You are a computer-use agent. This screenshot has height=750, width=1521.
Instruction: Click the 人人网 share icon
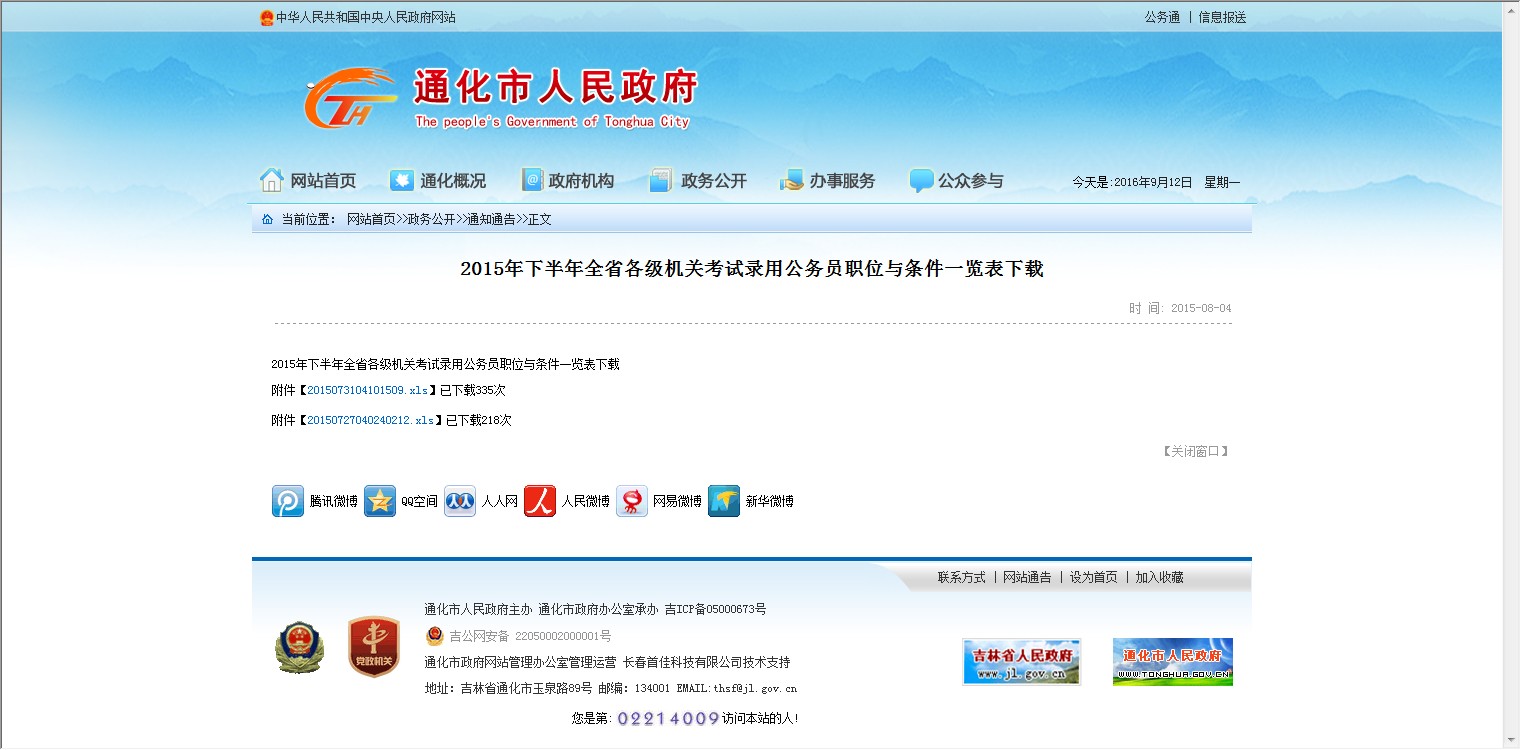click(x=460, y=501)
